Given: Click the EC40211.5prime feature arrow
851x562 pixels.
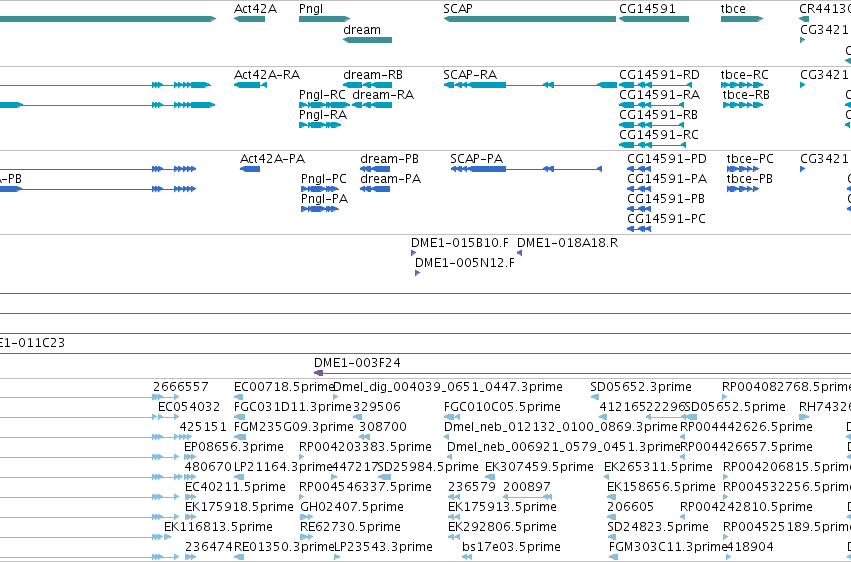Looking at the screenshot, I should pyautogui.click(x=190, y=497).
